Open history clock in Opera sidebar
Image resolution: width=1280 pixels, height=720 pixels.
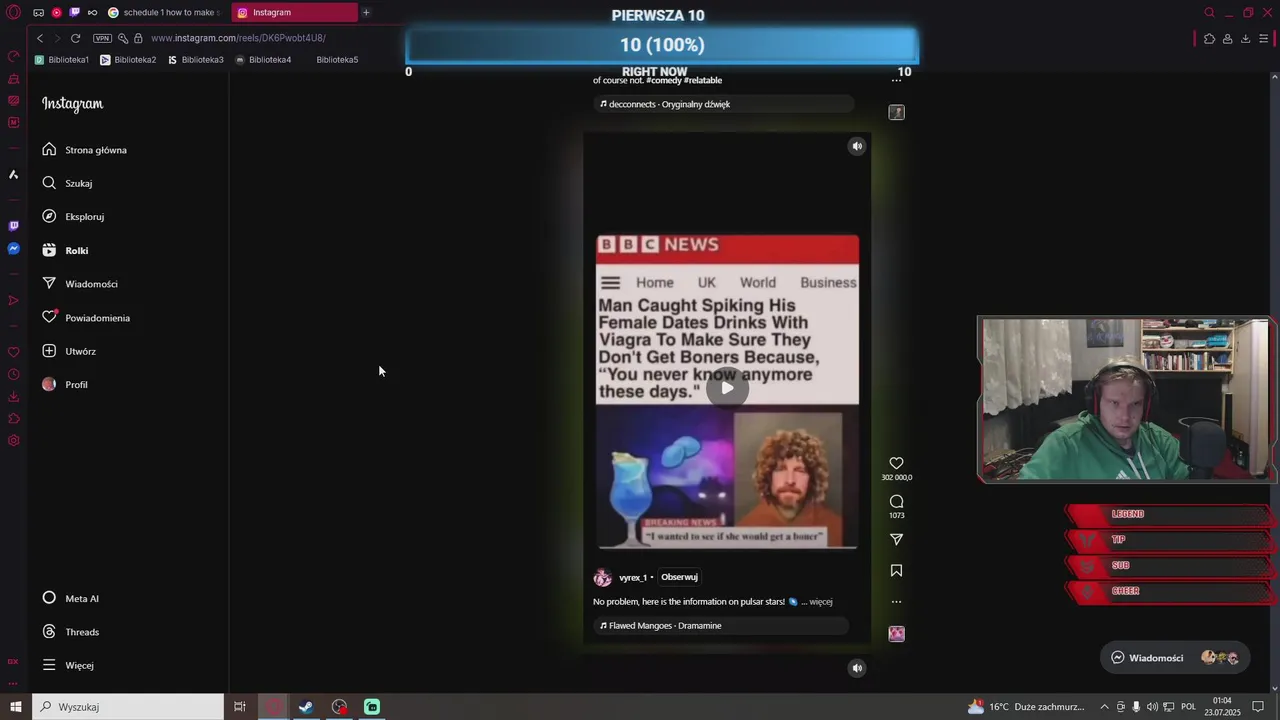coord(13,375)
